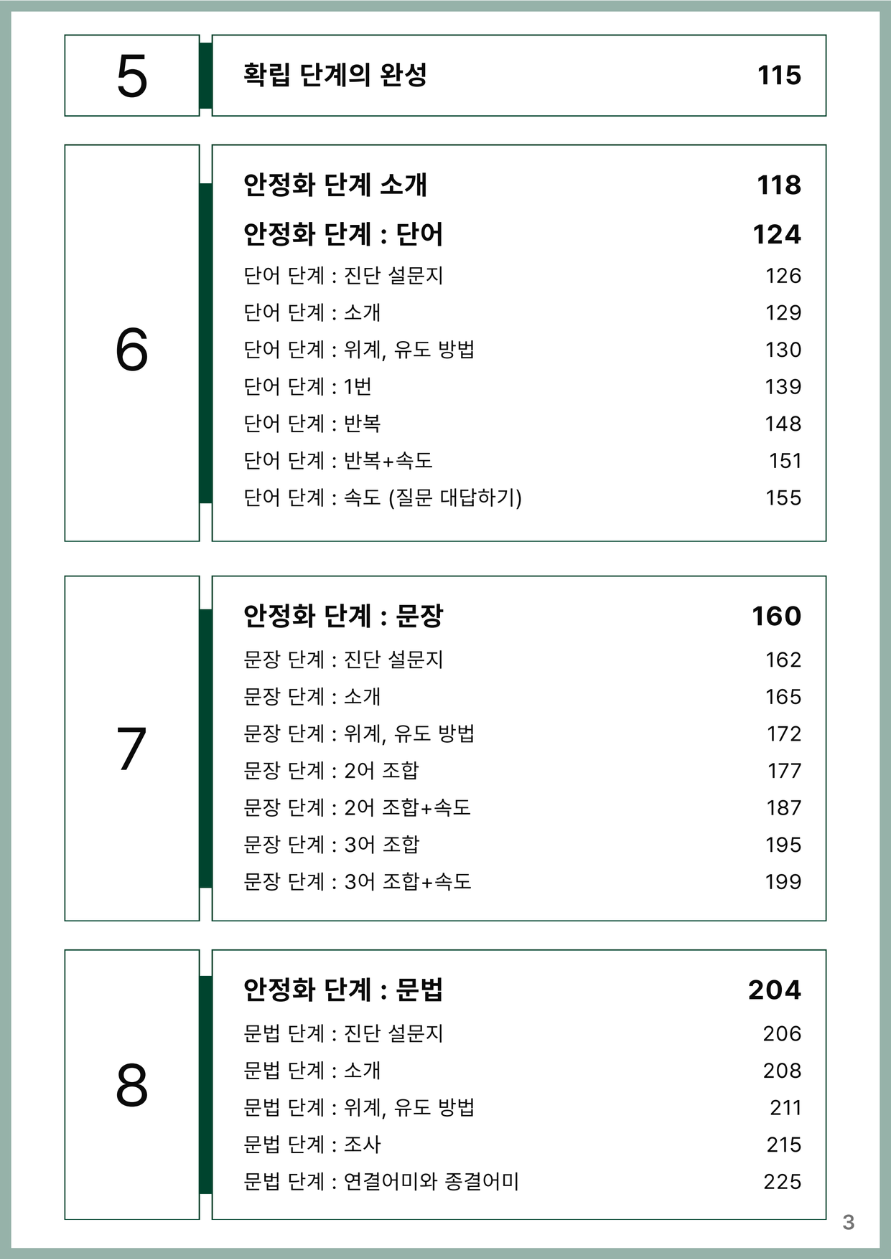Open '단어 단계 : 반복+속도' entry

click(338, 461)
